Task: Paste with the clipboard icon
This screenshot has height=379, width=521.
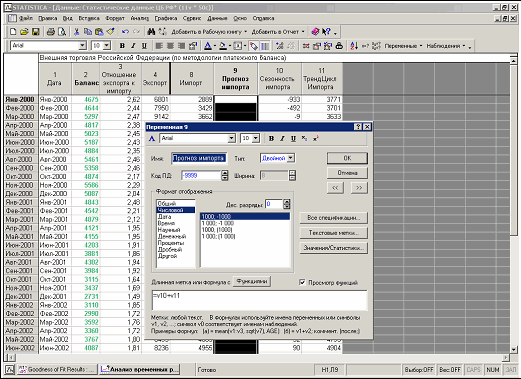Action: [x=99, y=32]
